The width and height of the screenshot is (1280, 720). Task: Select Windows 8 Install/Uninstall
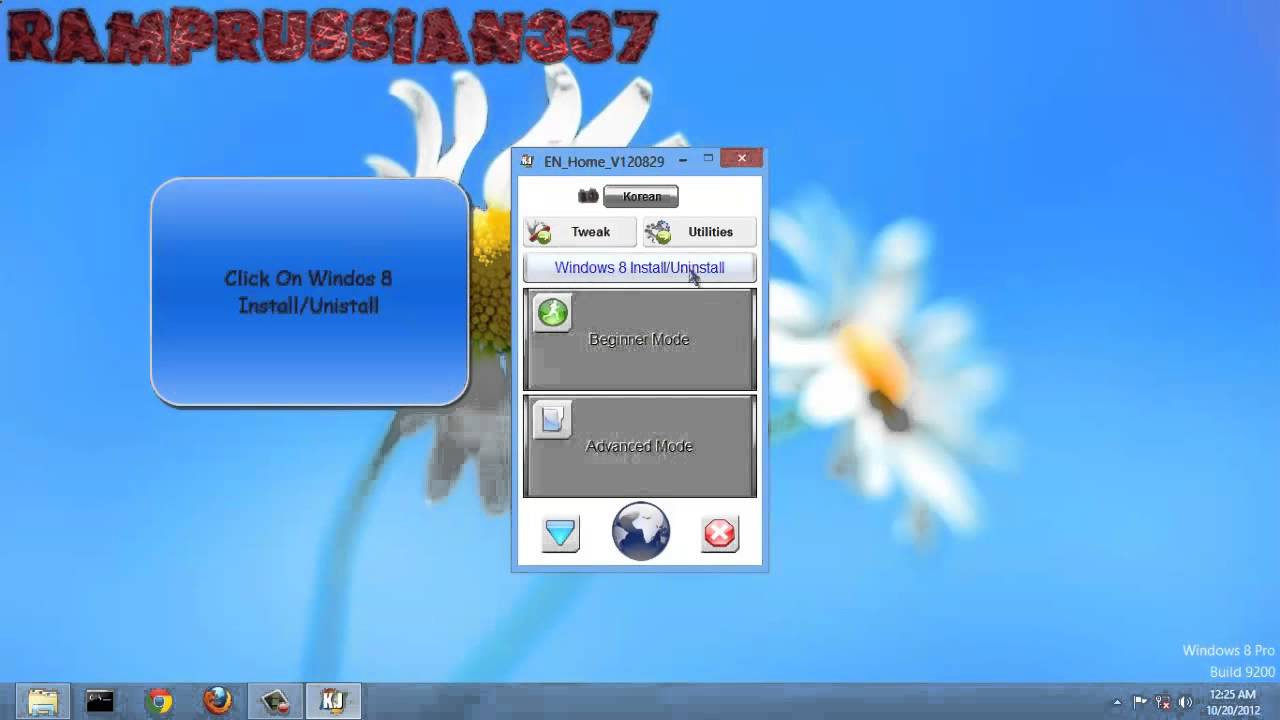pyautogui.click(x=640, y=268)
